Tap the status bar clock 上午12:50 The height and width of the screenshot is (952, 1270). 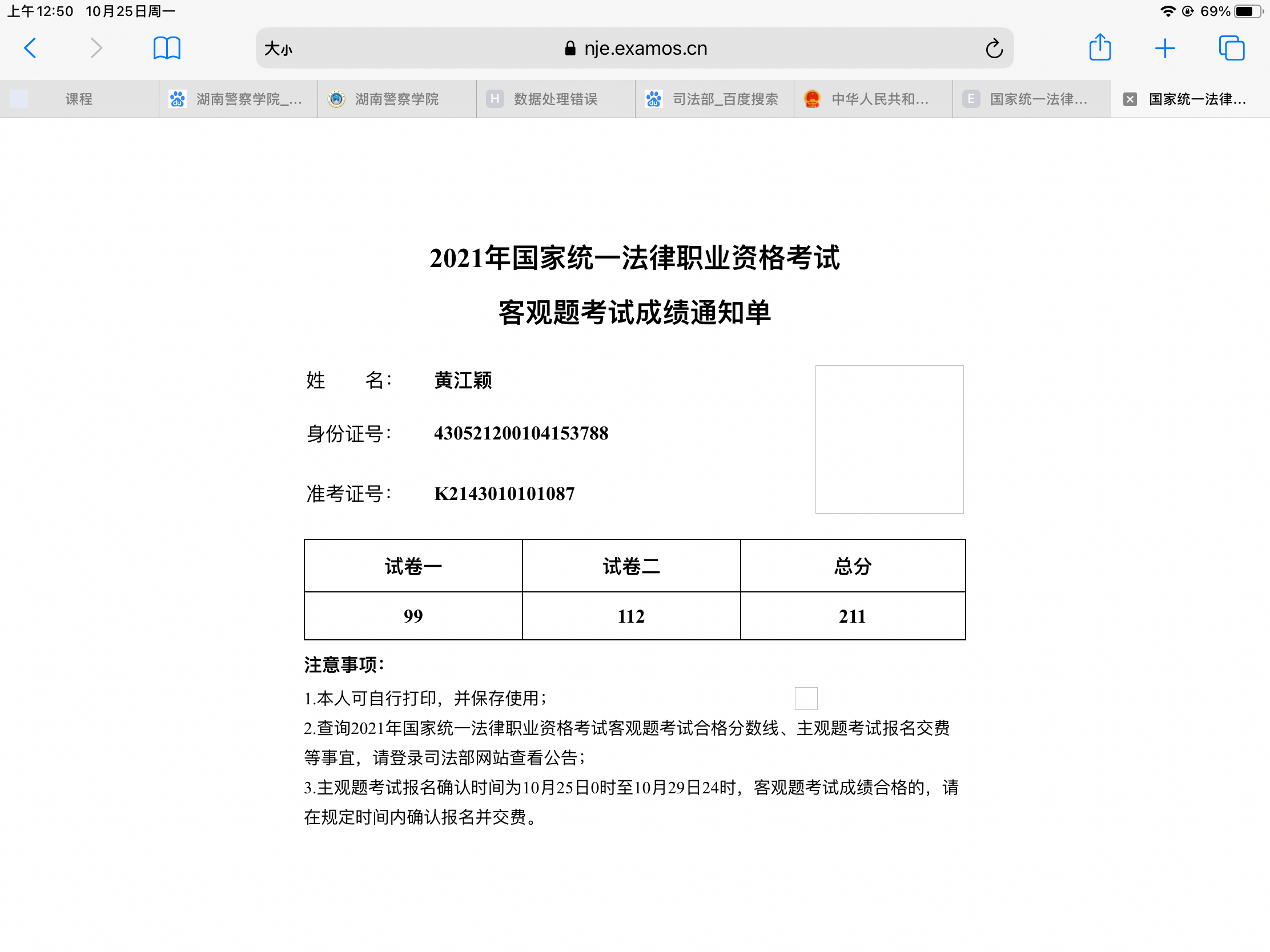pyautogui.click(x=40, y=11)
